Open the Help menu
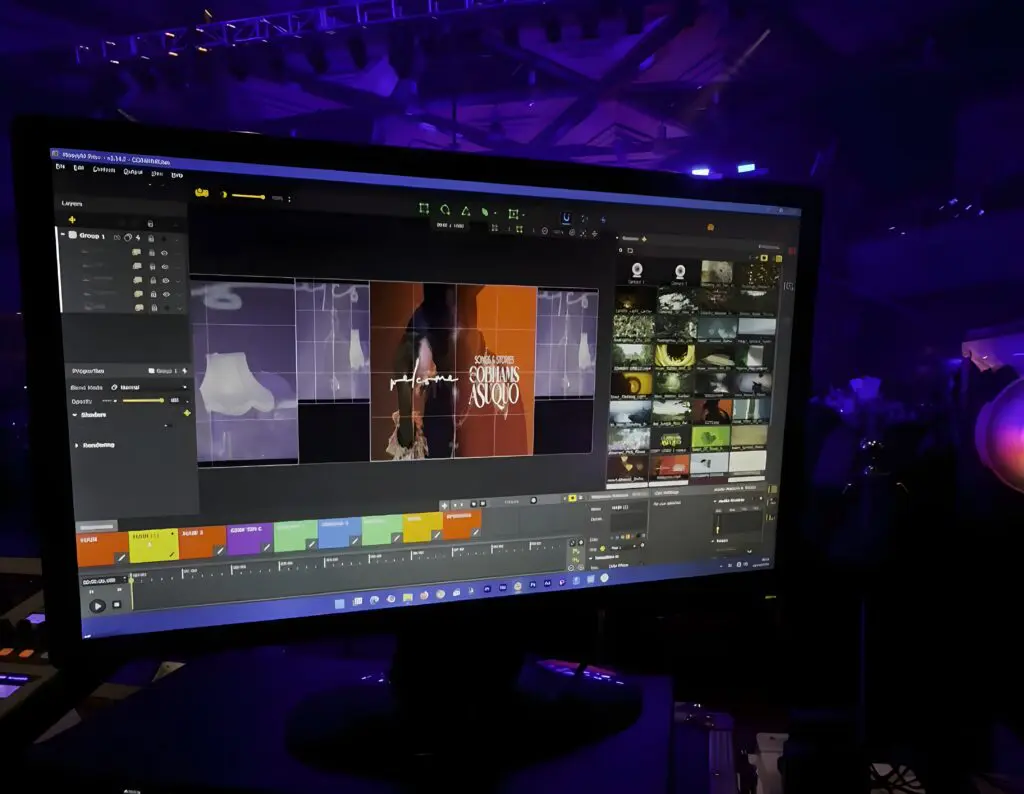1024x794 pixels. [x=177, y=175]
